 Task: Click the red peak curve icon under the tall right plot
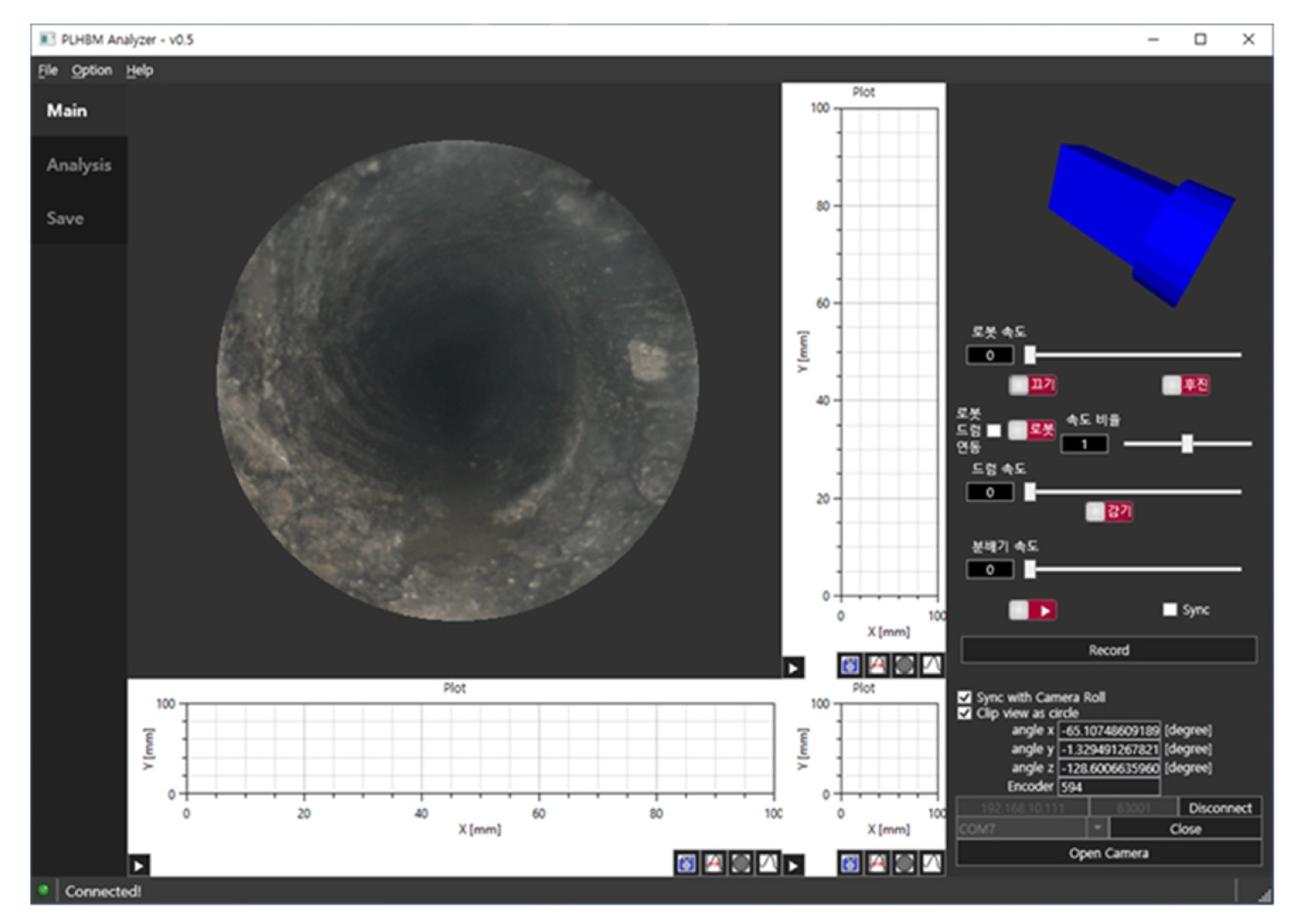click(877, 665)
